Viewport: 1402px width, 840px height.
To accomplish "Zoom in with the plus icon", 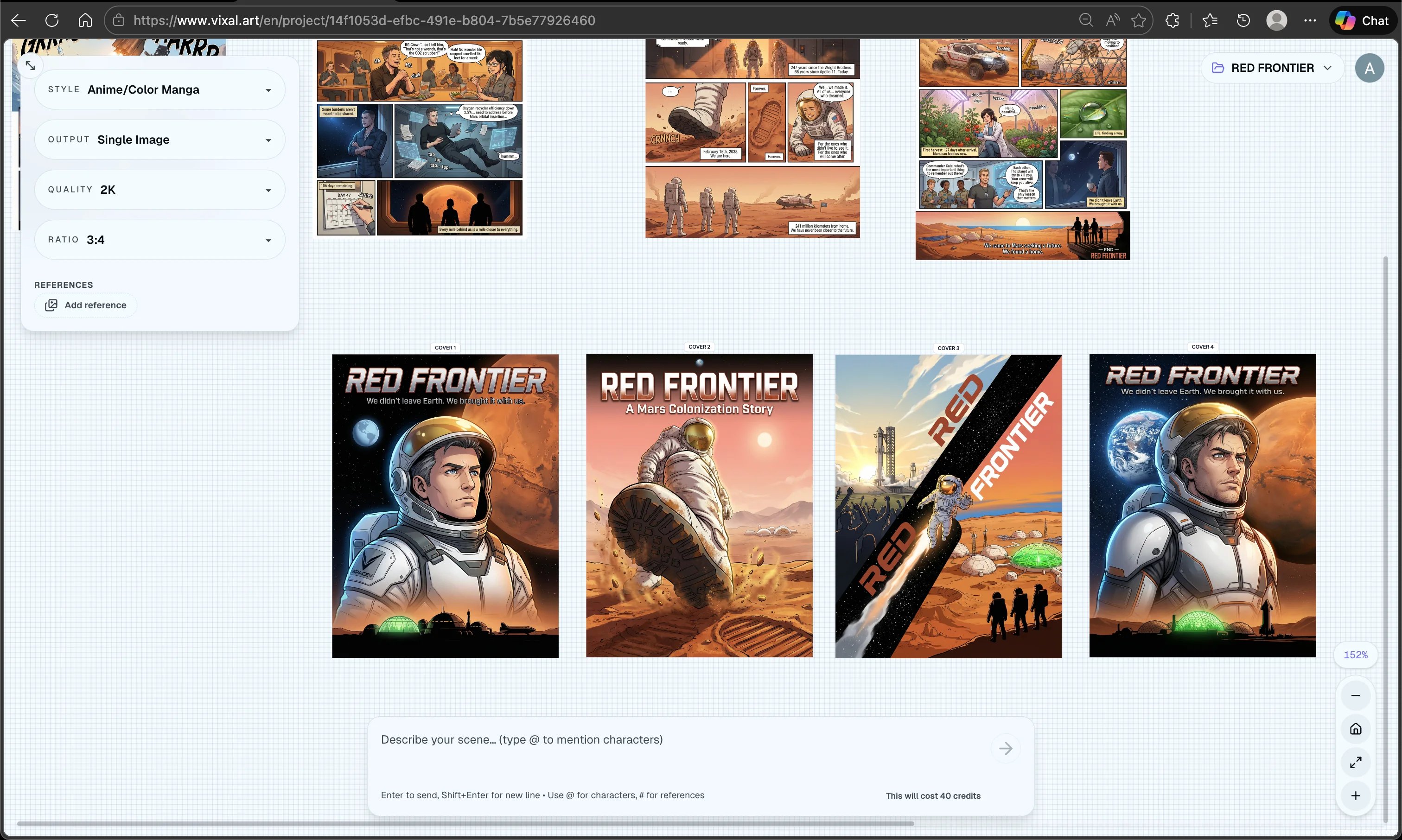I will (x=1356, y=796).
